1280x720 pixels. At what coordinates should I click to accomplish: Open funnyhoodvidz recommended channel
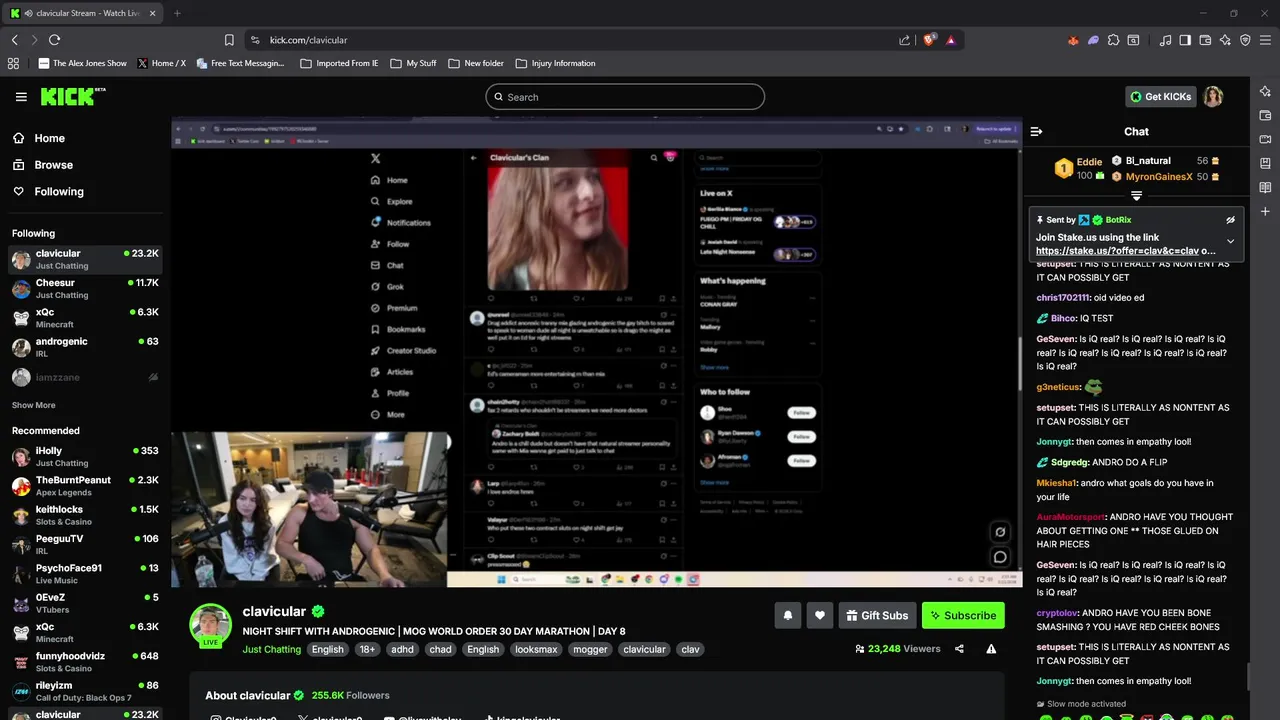(x=85, y=662)
